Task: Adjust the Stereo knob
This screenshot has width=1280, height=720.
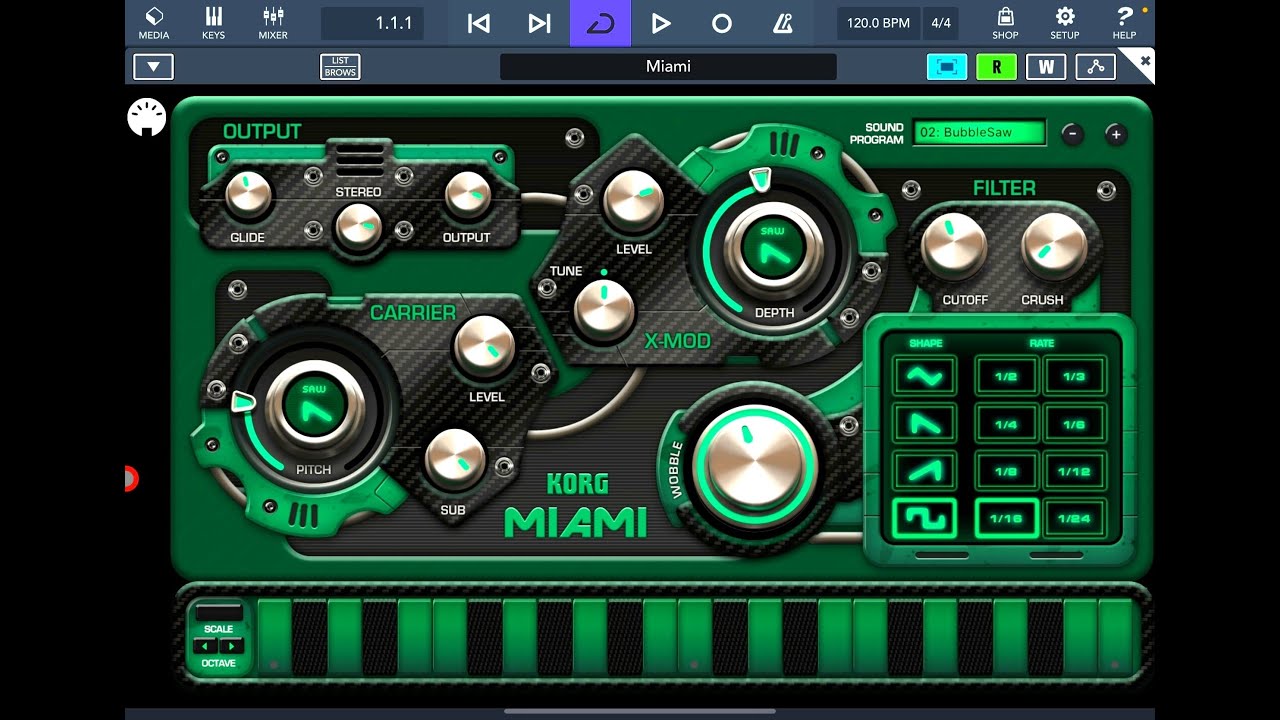Action: tap(358, 227)
